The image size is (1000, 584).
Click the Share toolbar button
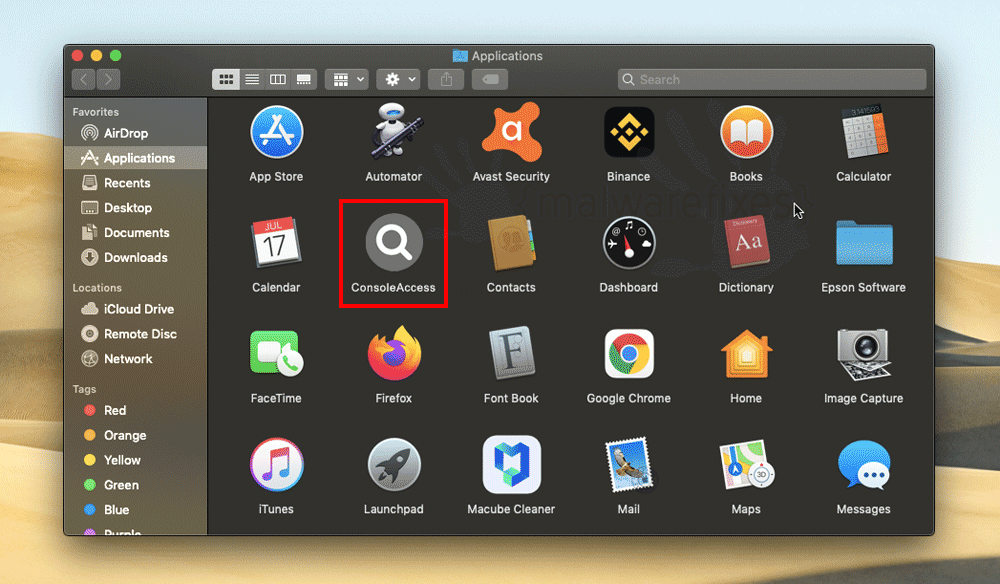pyautogui.click(x=446, y=80)
